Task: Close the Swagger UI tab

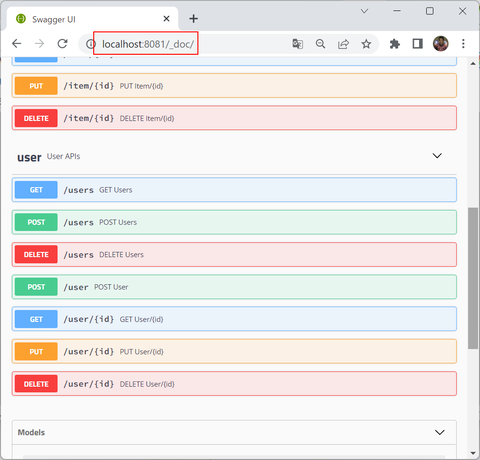Action: tap(166, 19)
